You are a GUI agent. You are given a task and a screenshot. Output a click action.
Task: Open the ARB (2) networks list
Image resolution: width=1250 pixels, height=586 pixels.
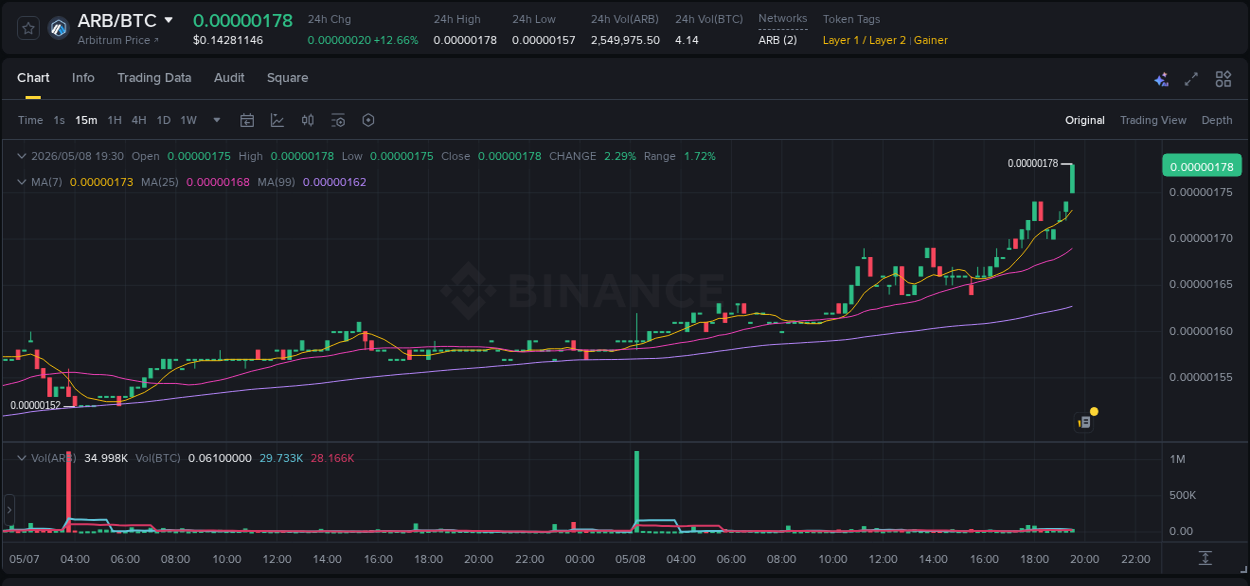778,40
